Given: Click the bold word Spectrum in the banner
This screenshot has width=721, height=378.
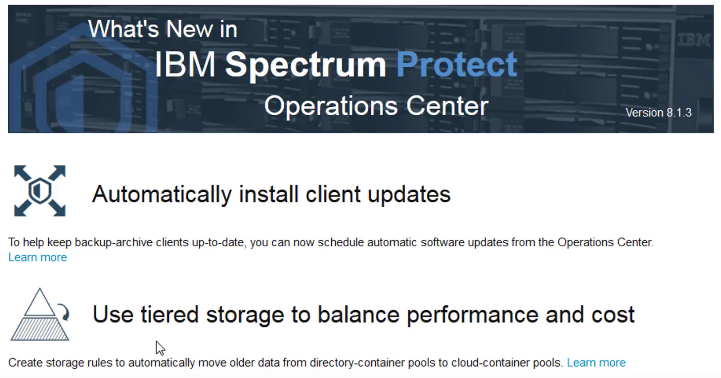Looking at the screenshot, I should 305,65.
